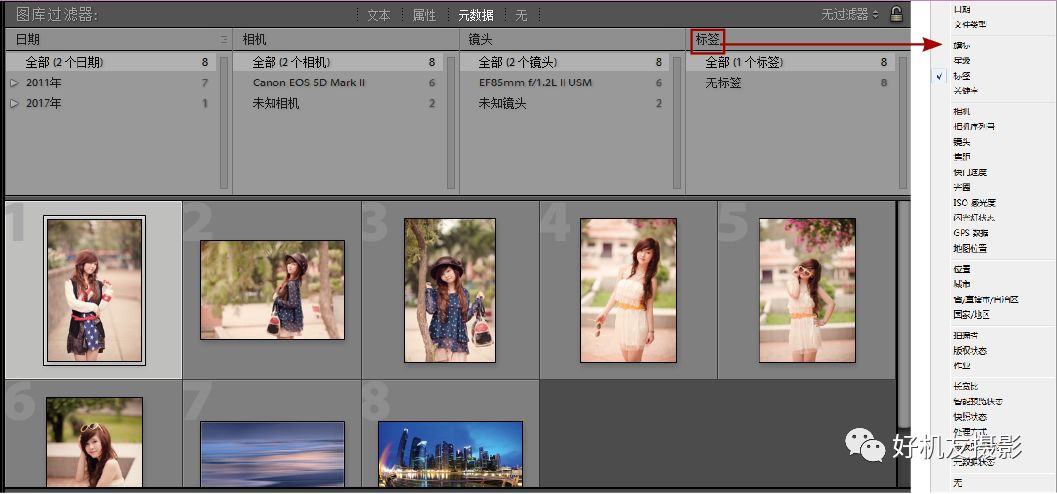Choose GPS 数据 in the column menu
This screenshot has width=1057, height=494.
click(x=971, y=233)
